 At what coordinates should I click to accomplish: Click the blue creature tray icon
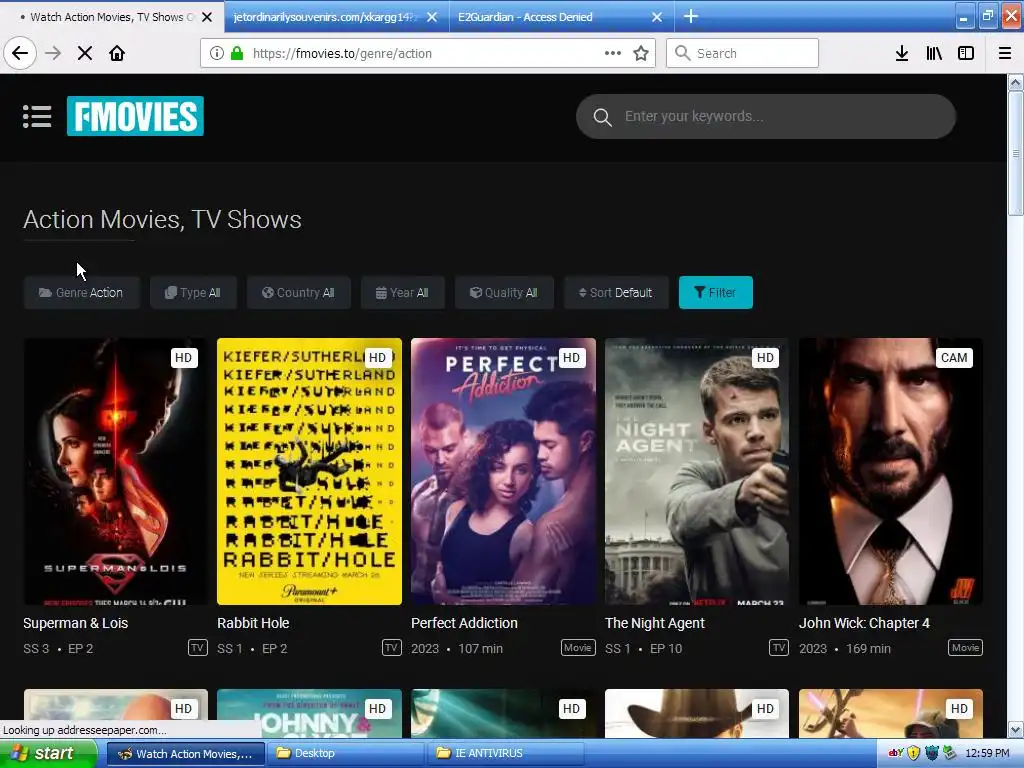[x=932, y=753]
